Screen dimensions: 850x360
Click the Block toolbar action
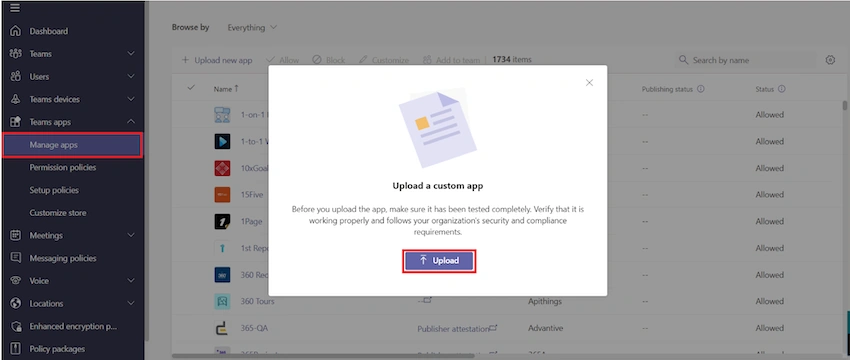[x=329, y=60]
